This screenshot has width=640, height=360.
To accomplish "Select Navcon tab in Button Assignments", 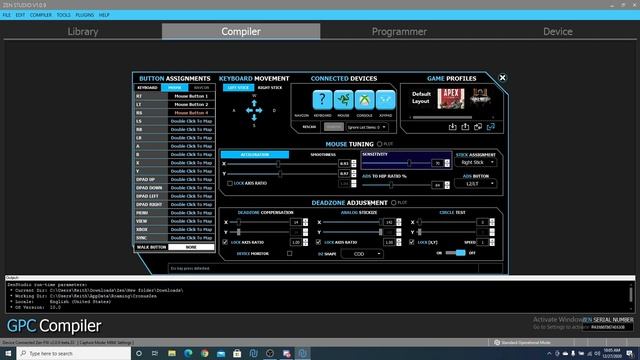I will coord(201,88).
